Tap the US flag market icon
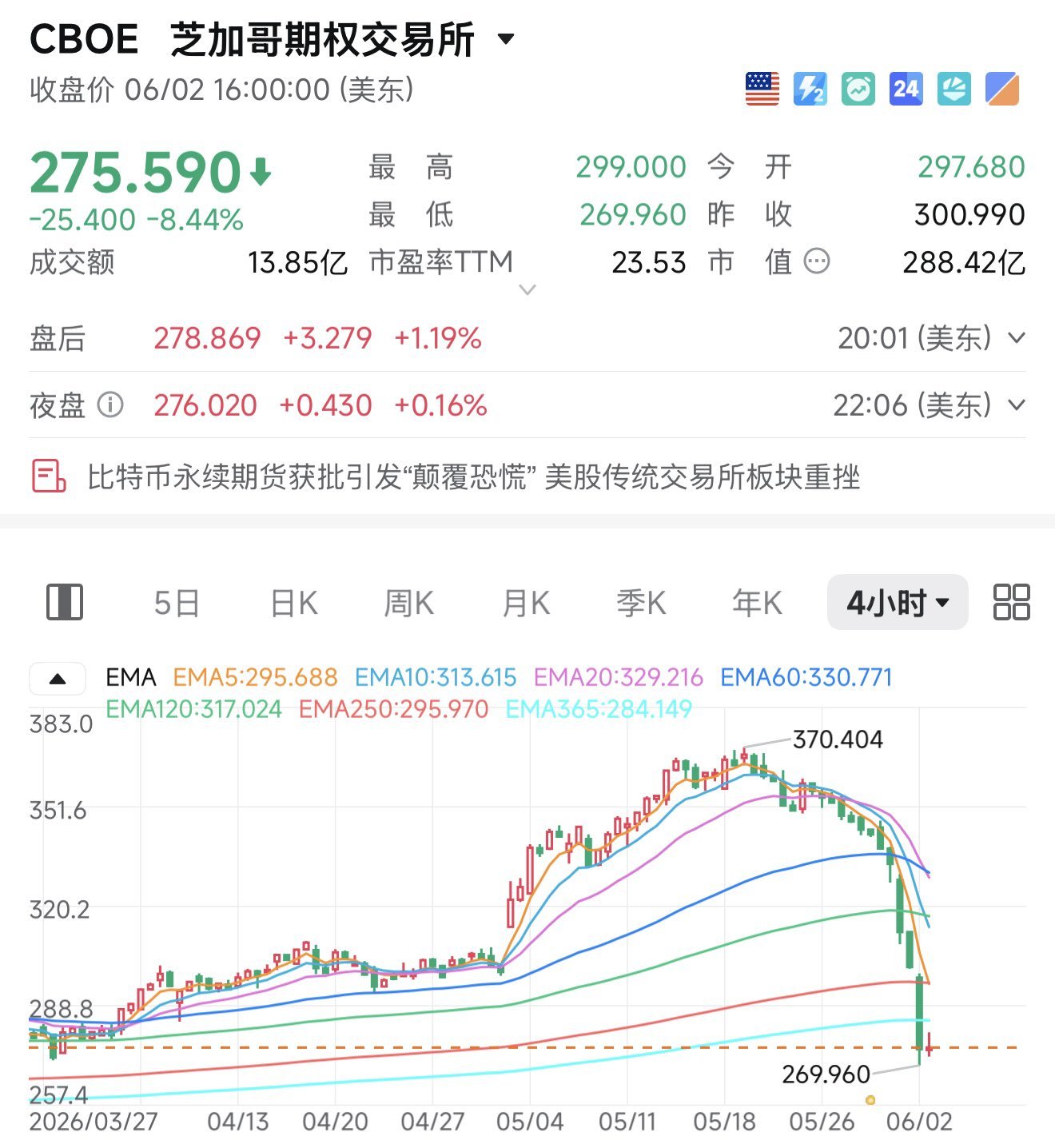This screenshot has width=1055, height=1148. (x=762, y=89)
